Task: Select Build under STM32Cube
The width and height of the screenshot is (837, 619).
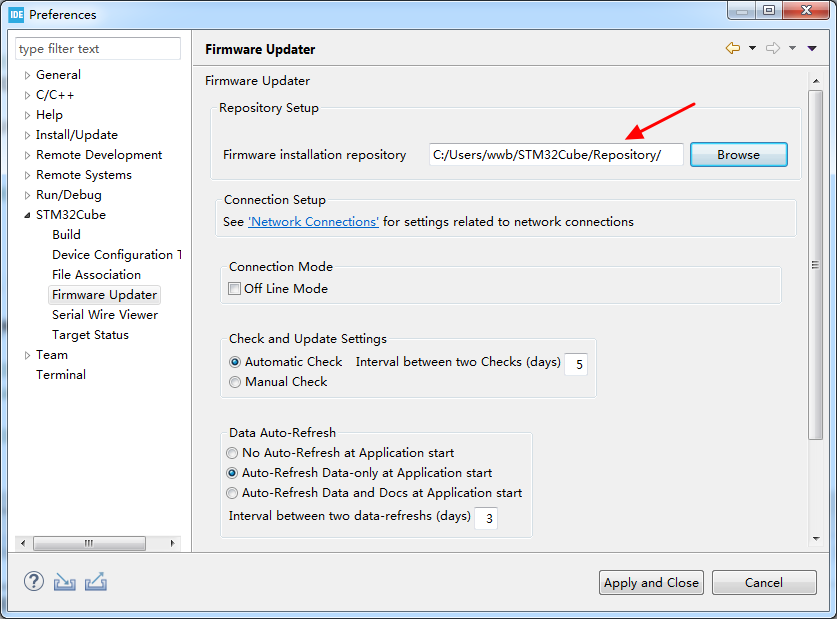Action: point(66,235)
